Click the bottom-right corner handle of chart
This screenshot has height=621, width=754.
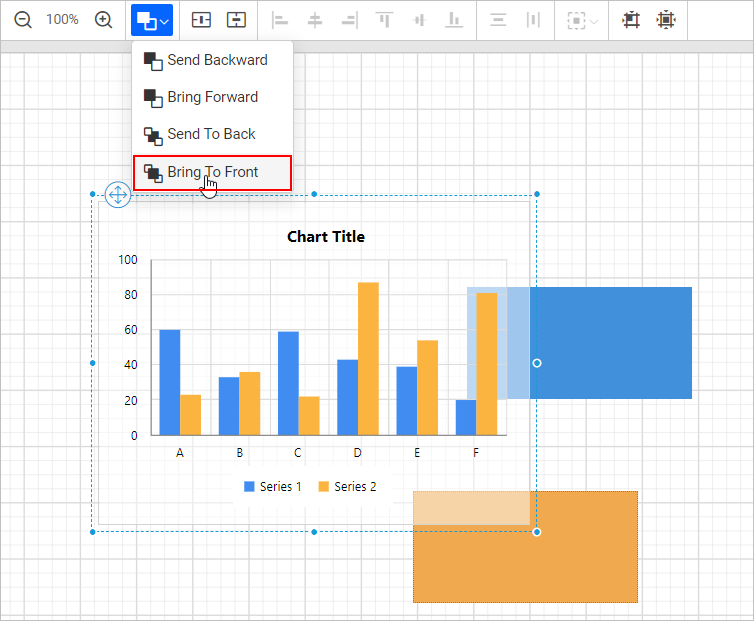coord(537,532)
